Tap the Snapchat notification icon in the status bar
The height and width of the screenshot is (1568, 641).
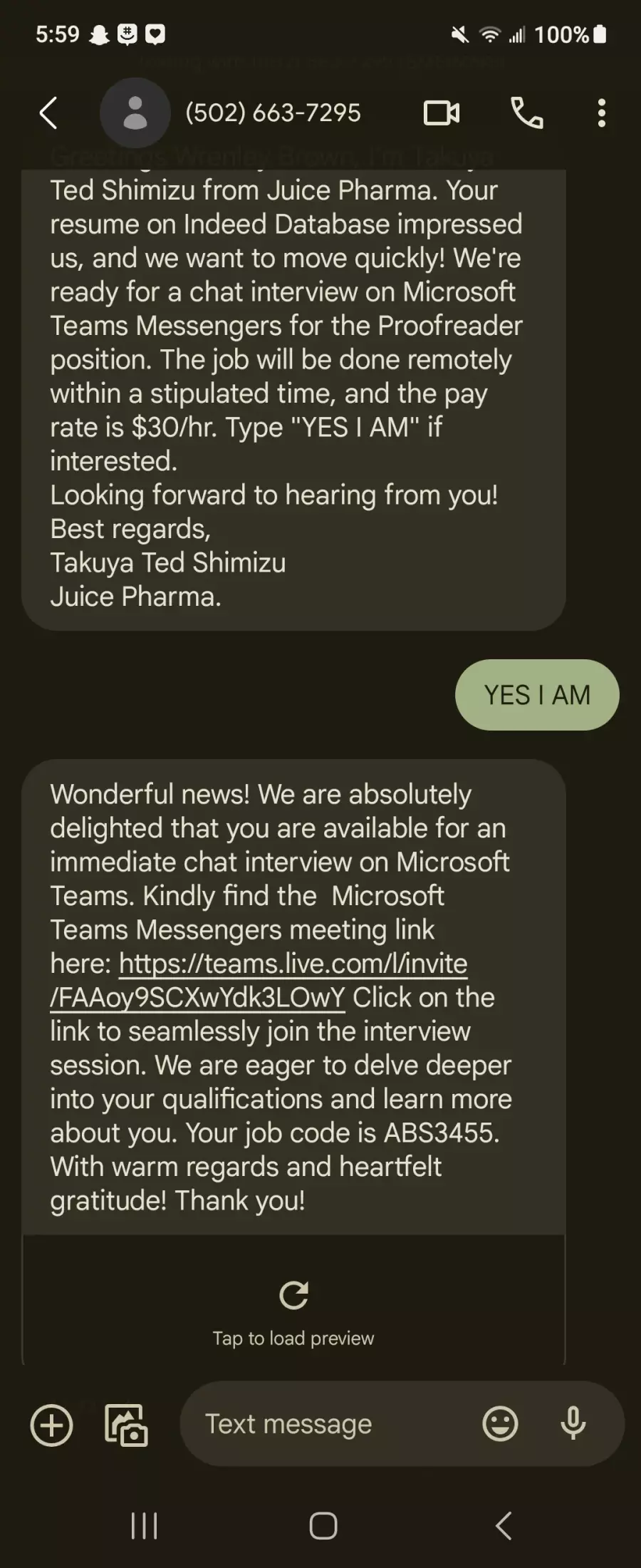coord(99,34)
